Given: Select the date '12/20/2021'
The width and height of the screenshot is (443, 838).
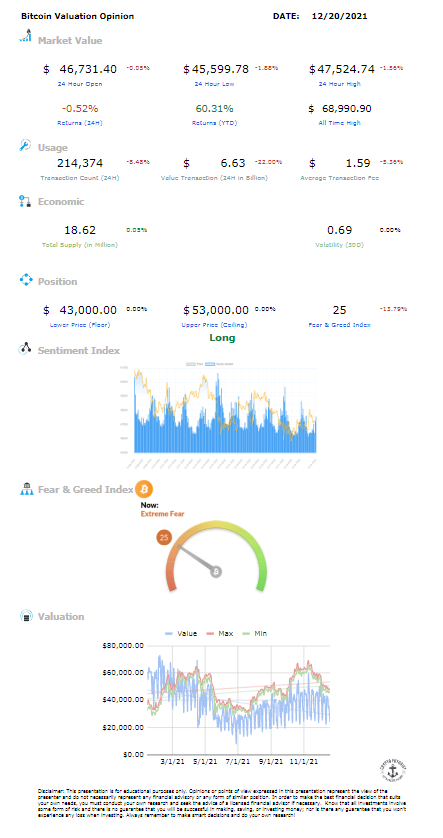Looking at the screenshot, I should click(x=339, y=16).
